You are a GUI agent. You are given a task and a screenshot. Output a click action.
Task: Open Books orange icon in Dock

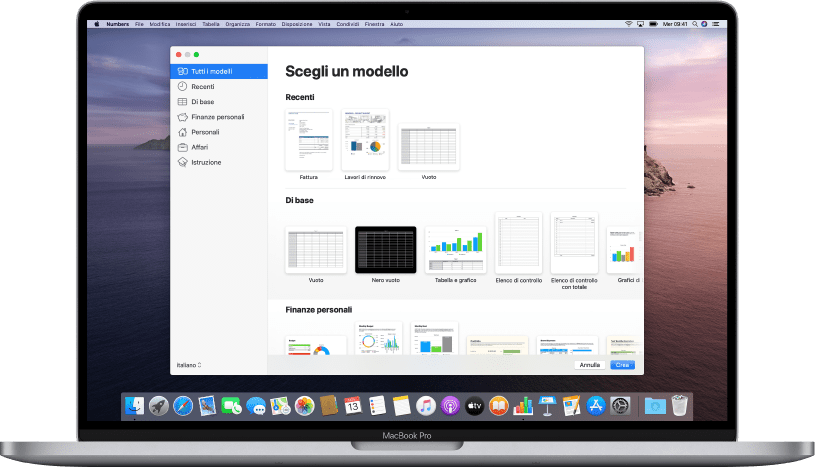click(499, 405)
